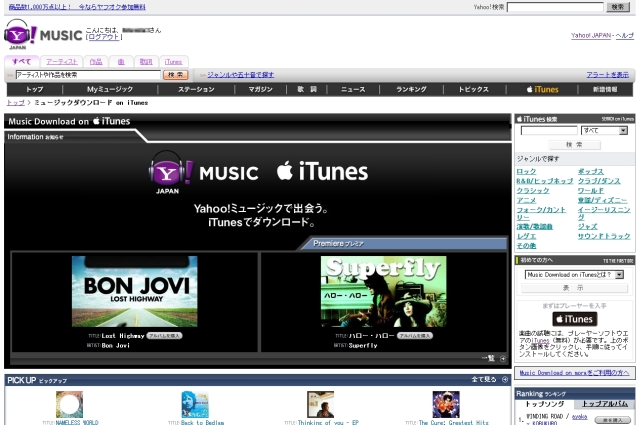
Task: Open the レゲエ genre link
Action: [x=526, y=236]
